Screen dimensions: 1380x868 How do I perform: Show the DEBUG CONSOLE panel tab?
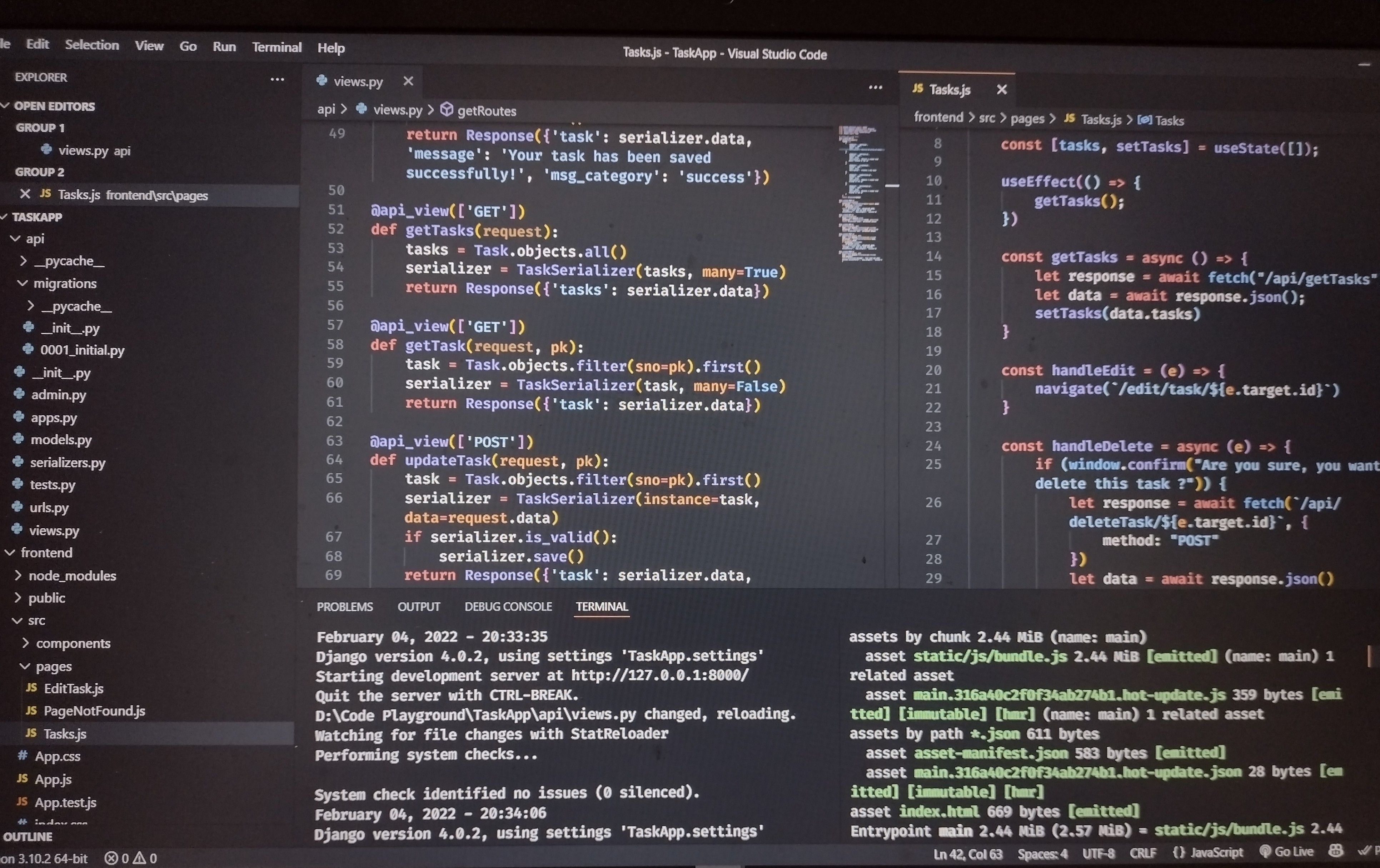coord(508,607)
